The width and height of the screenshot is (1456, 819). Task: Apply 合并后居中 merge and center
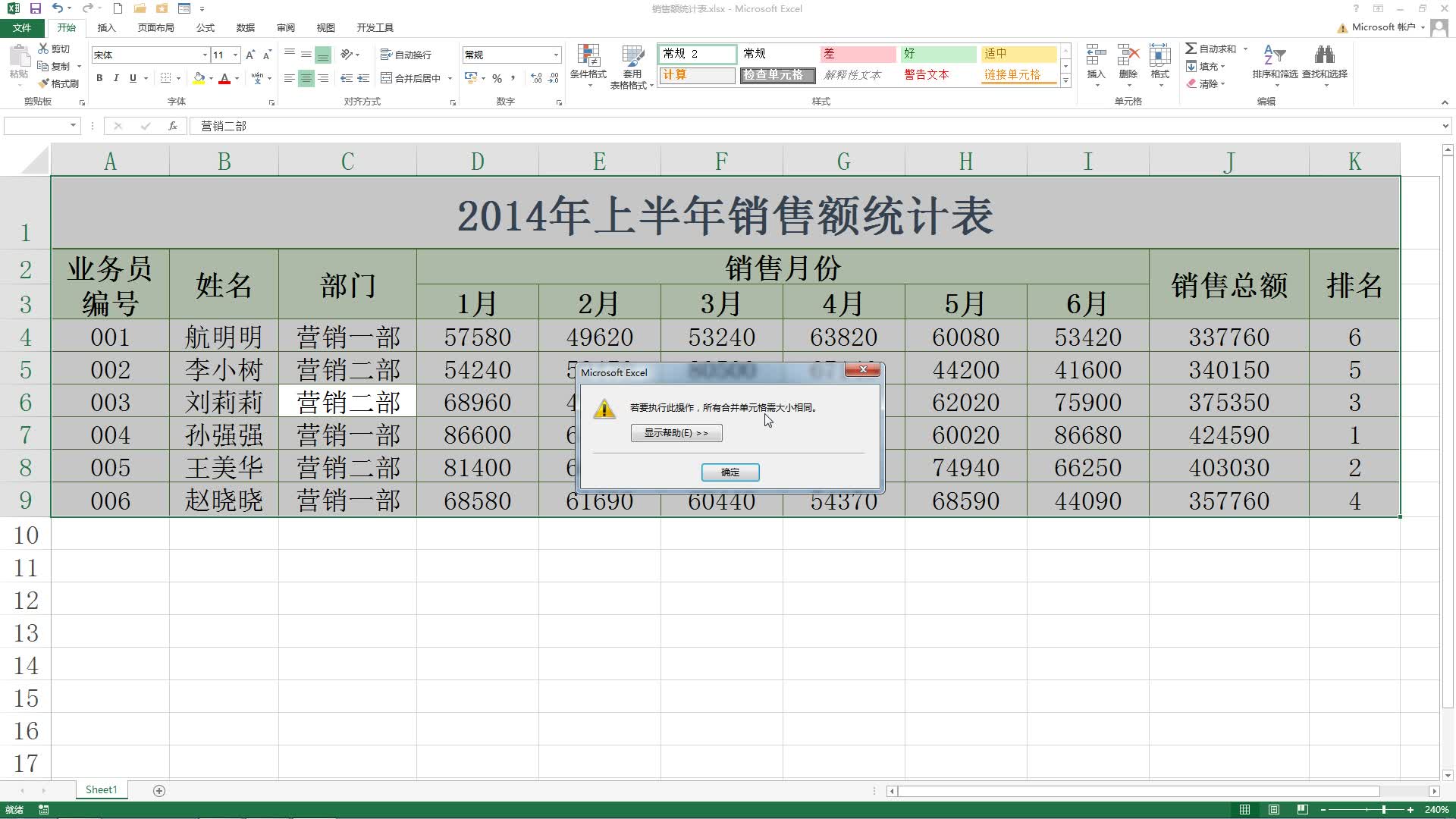point(412,77)
